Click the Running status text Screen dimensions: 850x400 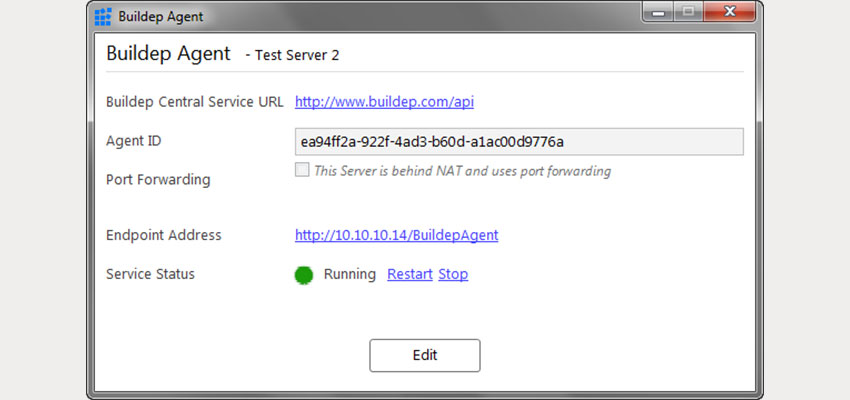(350, 274)
